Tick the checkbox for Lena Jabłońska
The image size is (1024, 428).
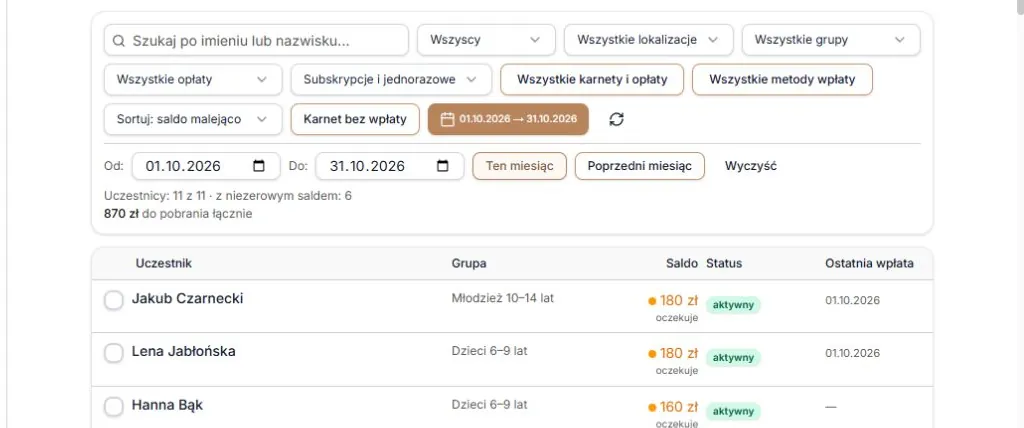pyautogui.click(x=114, y=354)
